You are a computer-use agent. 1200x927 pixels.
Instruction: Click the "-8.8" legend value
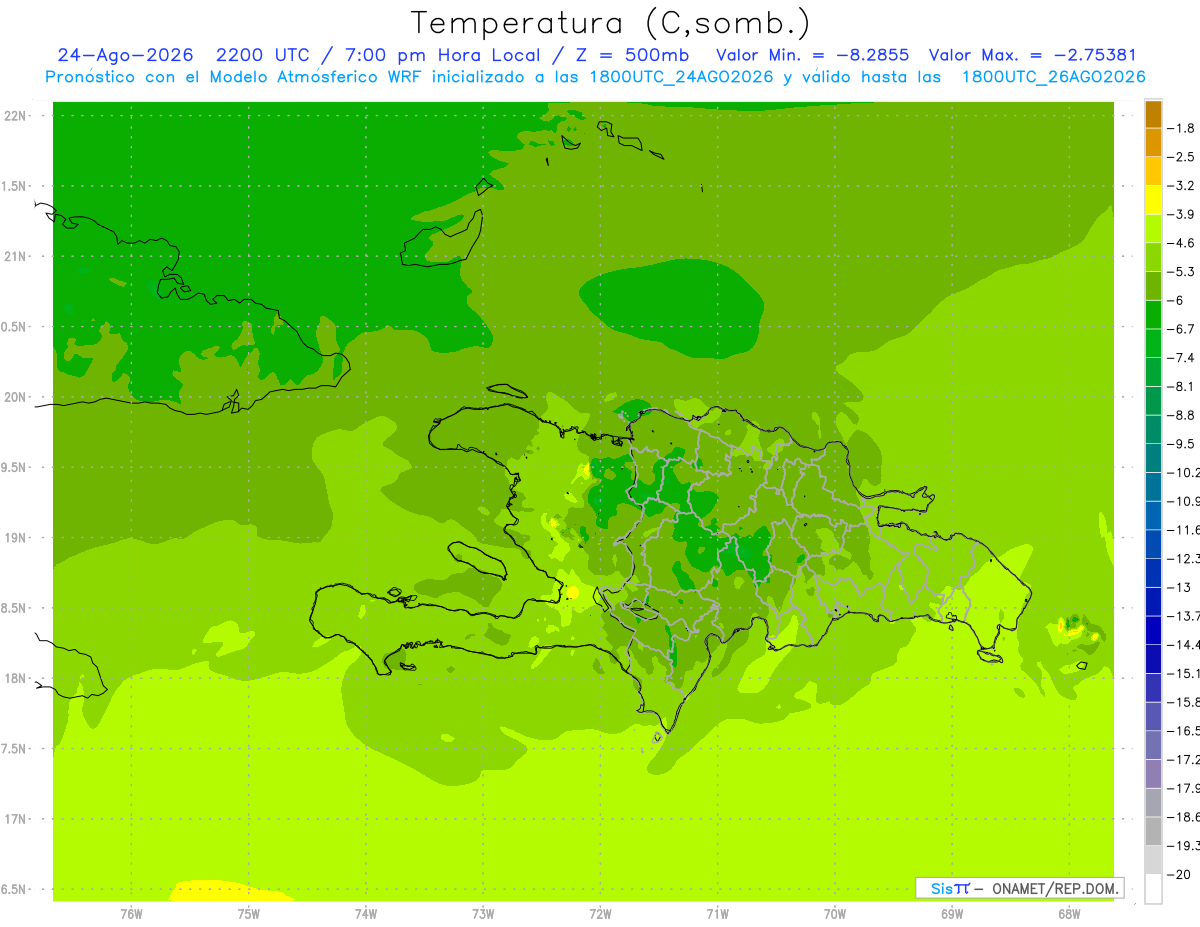coord(1181,415)
